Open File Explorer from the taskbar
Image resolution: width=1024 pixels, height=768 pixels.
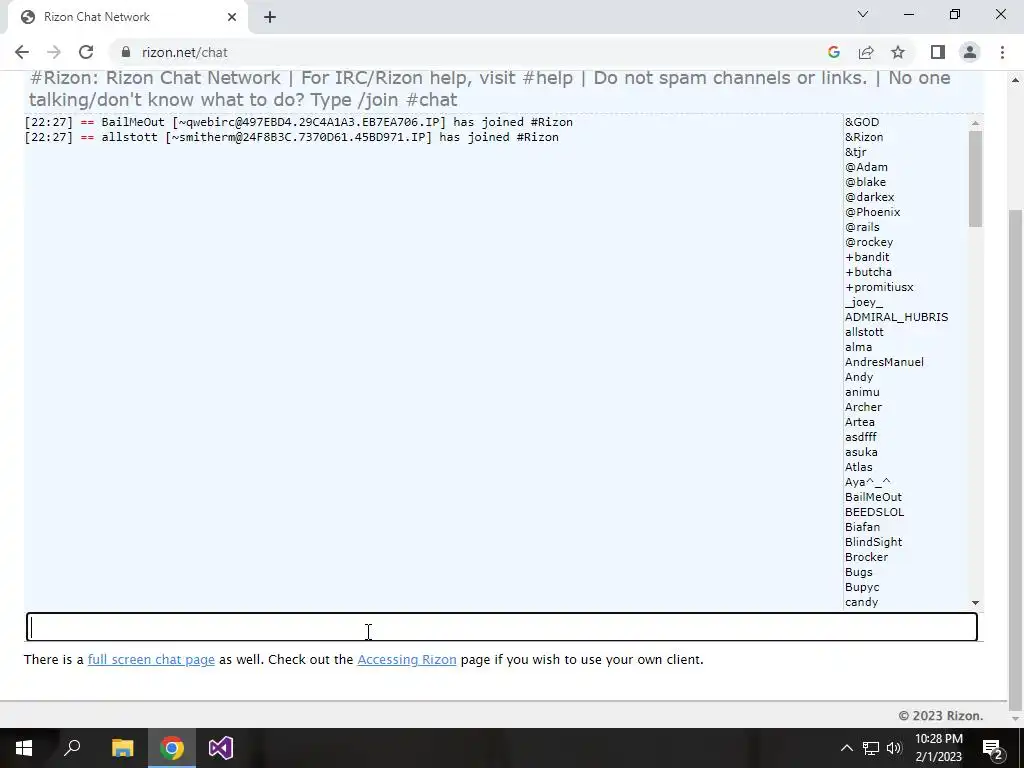click(122, 748)
